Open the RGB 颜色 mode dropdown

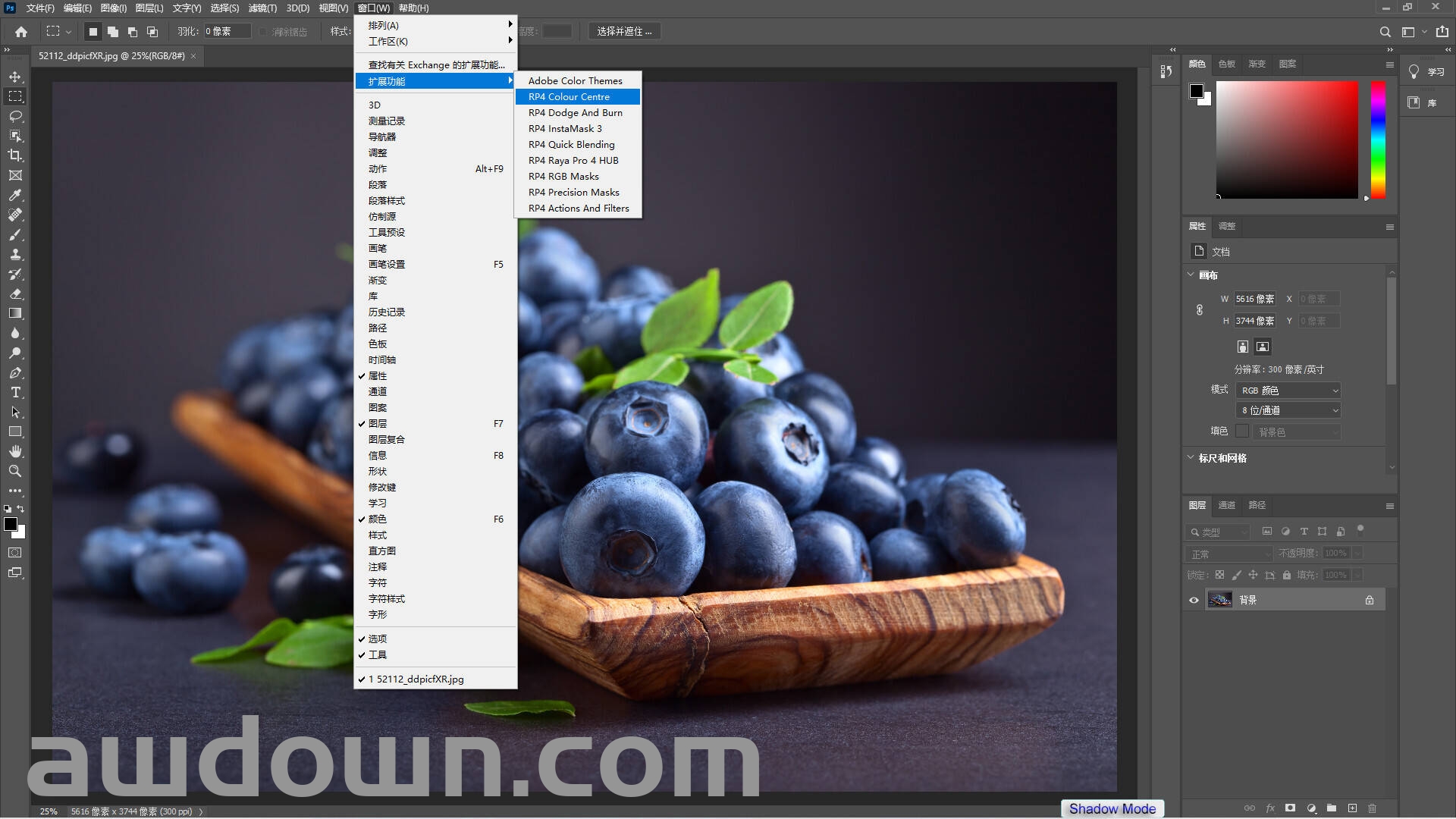[x=1288, y=391]
